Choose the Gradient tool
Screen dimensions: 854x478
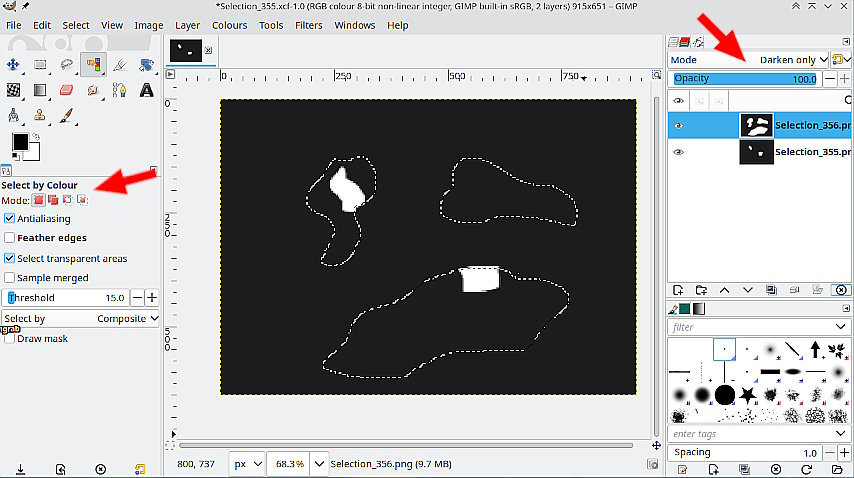tap(41, 90)
